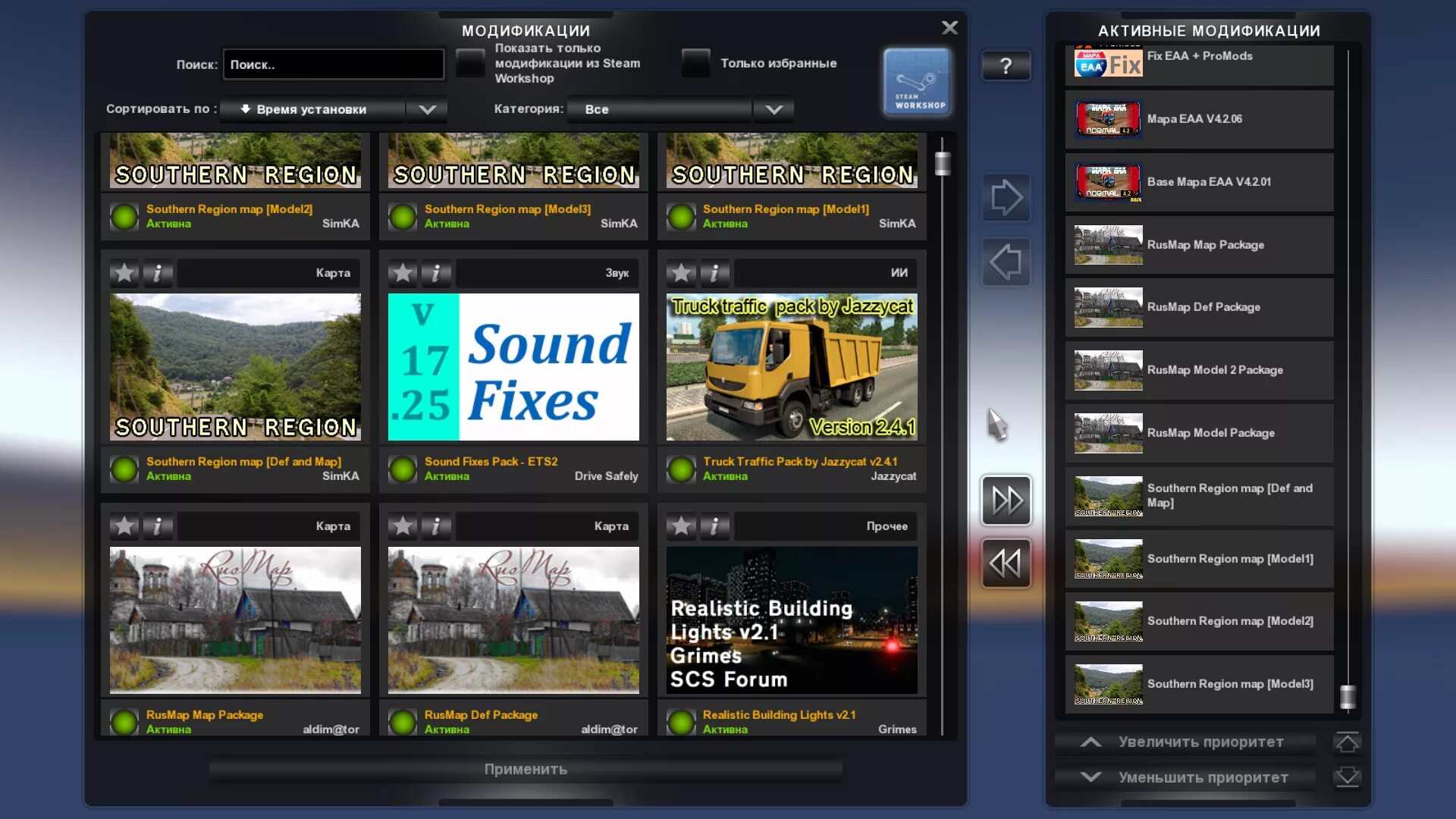Click the double right arrow activate-all button
1456x819 pixels.
click(x=1006, y=500)
